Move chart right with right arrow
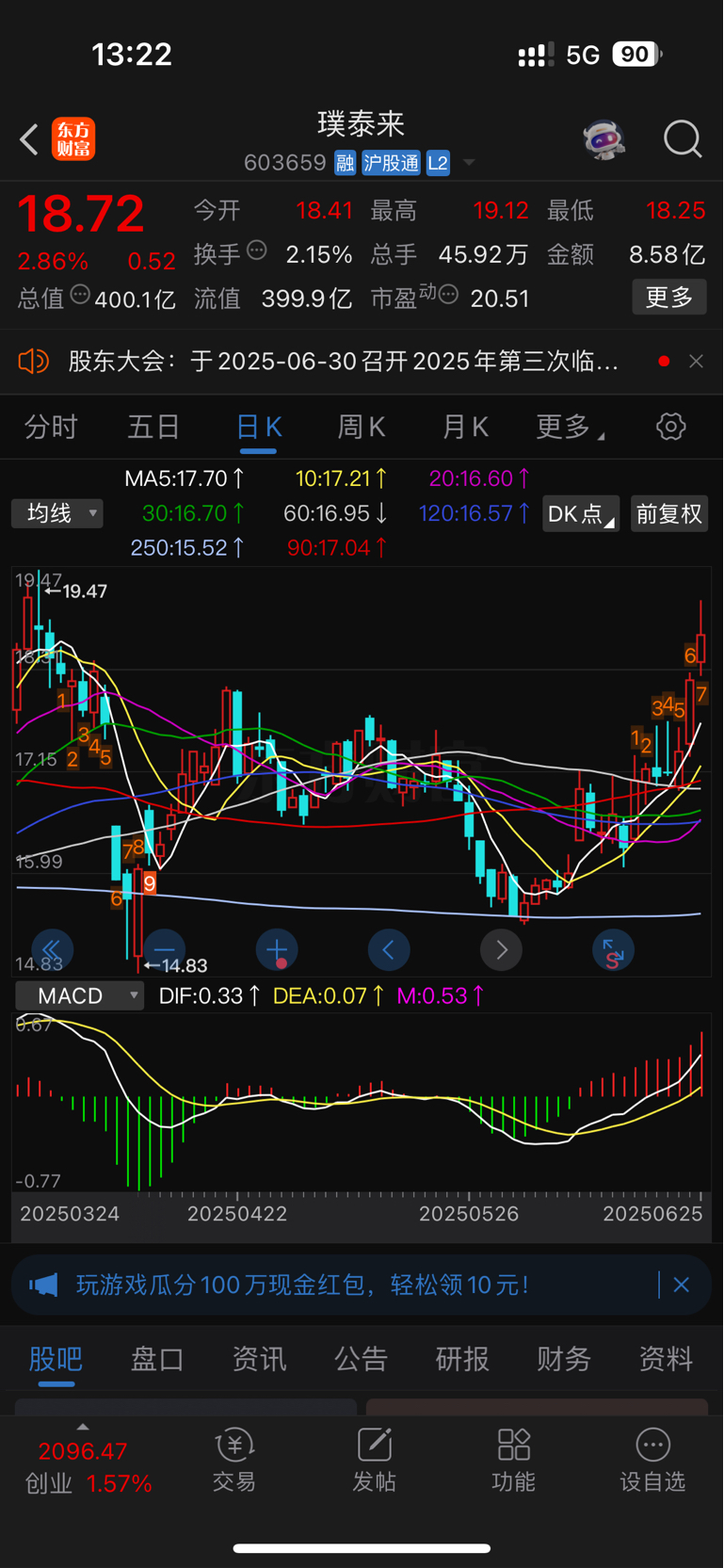 pyautogui.click(x=501, y=949)
